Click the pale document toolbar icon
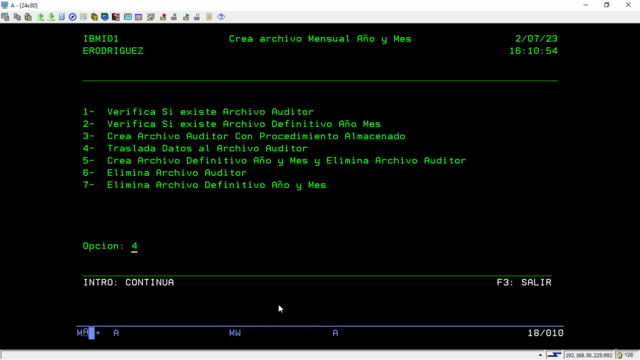The width and height of the screenshot is (640, 360). click(x=84, y=17)
